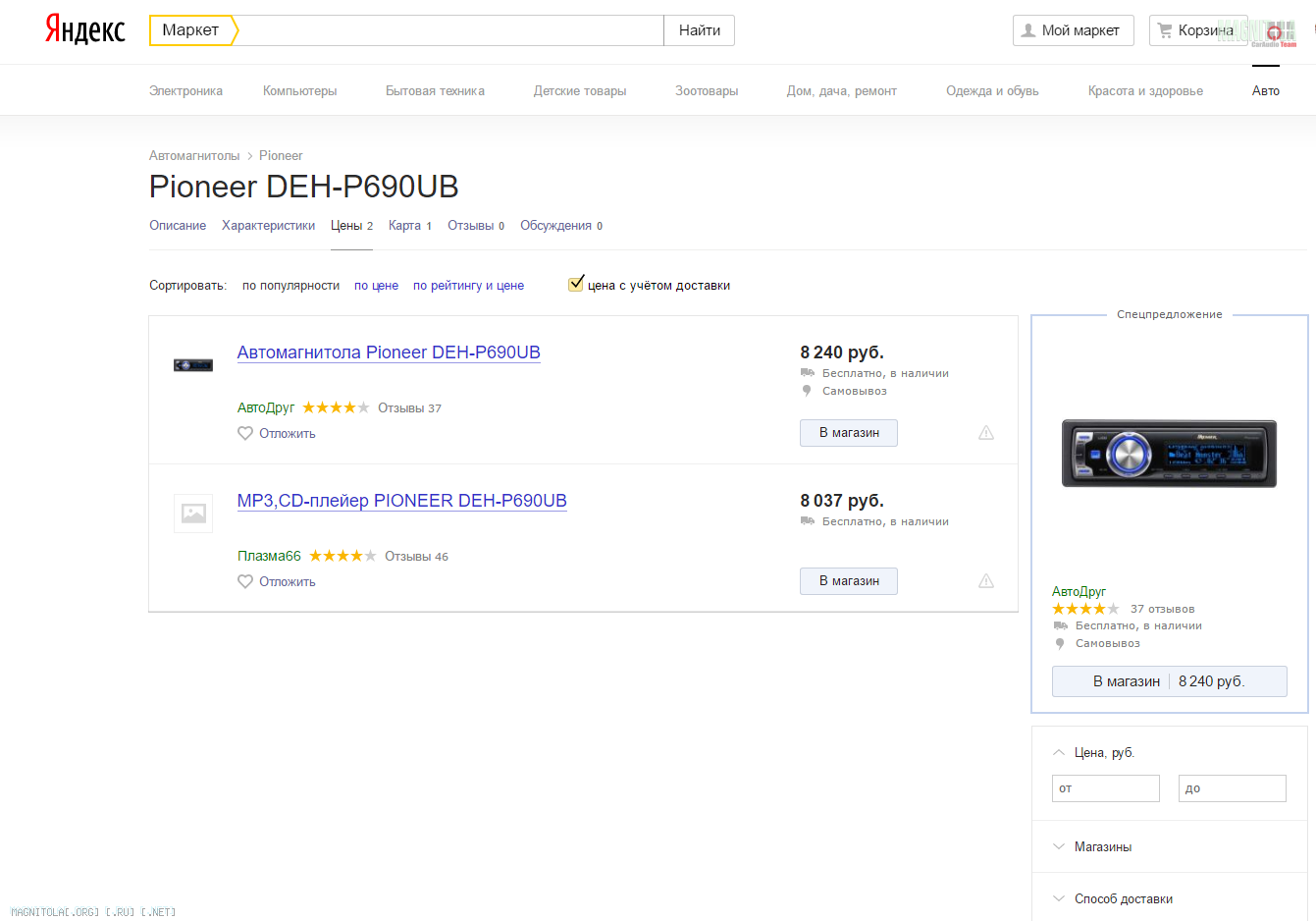Report АвтоДруг offer via warning triangle
The image size is (1316, 921).
point(986,433)
